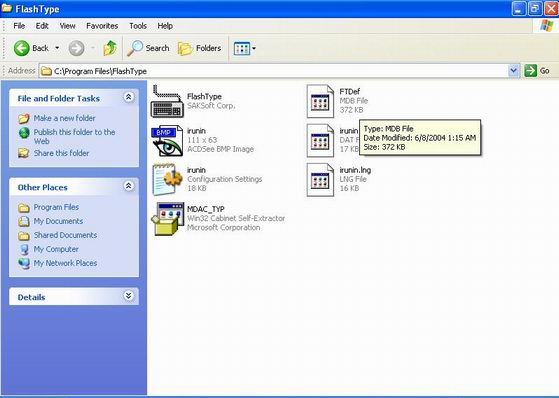Click the Make a new folder icon
The image size is (559, 398).
[x=24, y=118]
